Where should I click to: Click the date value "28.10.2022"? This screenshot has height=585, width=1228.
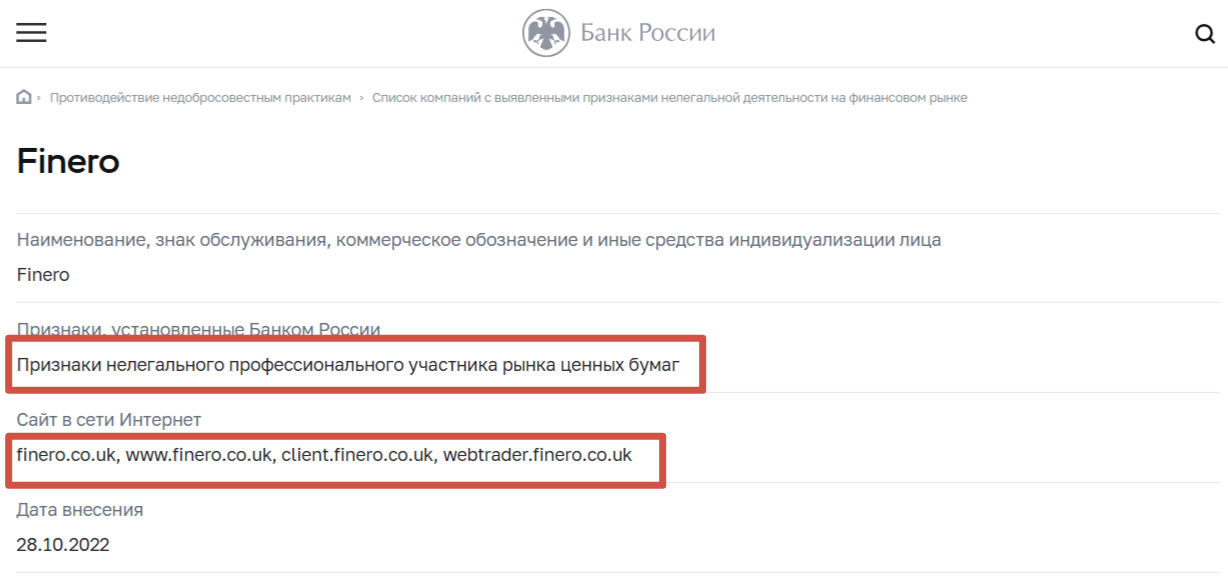[x=63, y=545]
